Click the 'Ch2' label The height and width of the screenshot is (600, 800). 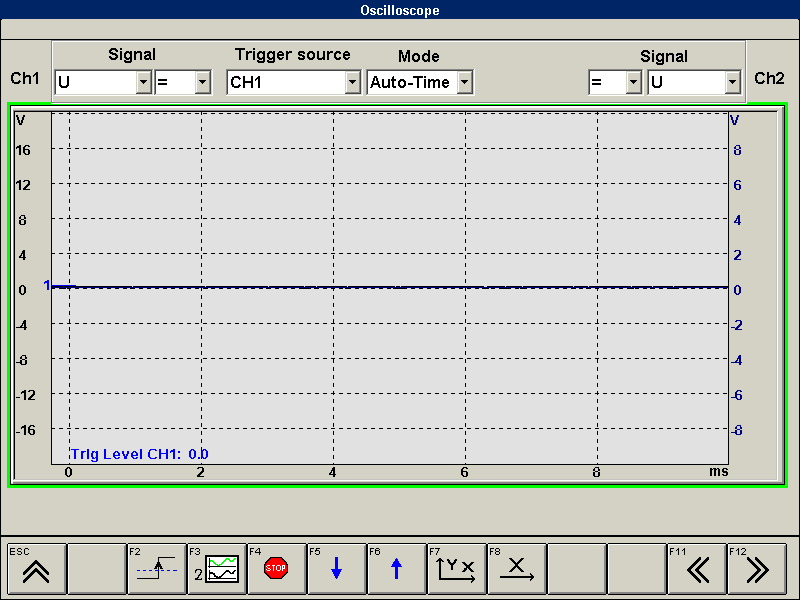coord(769,79)
